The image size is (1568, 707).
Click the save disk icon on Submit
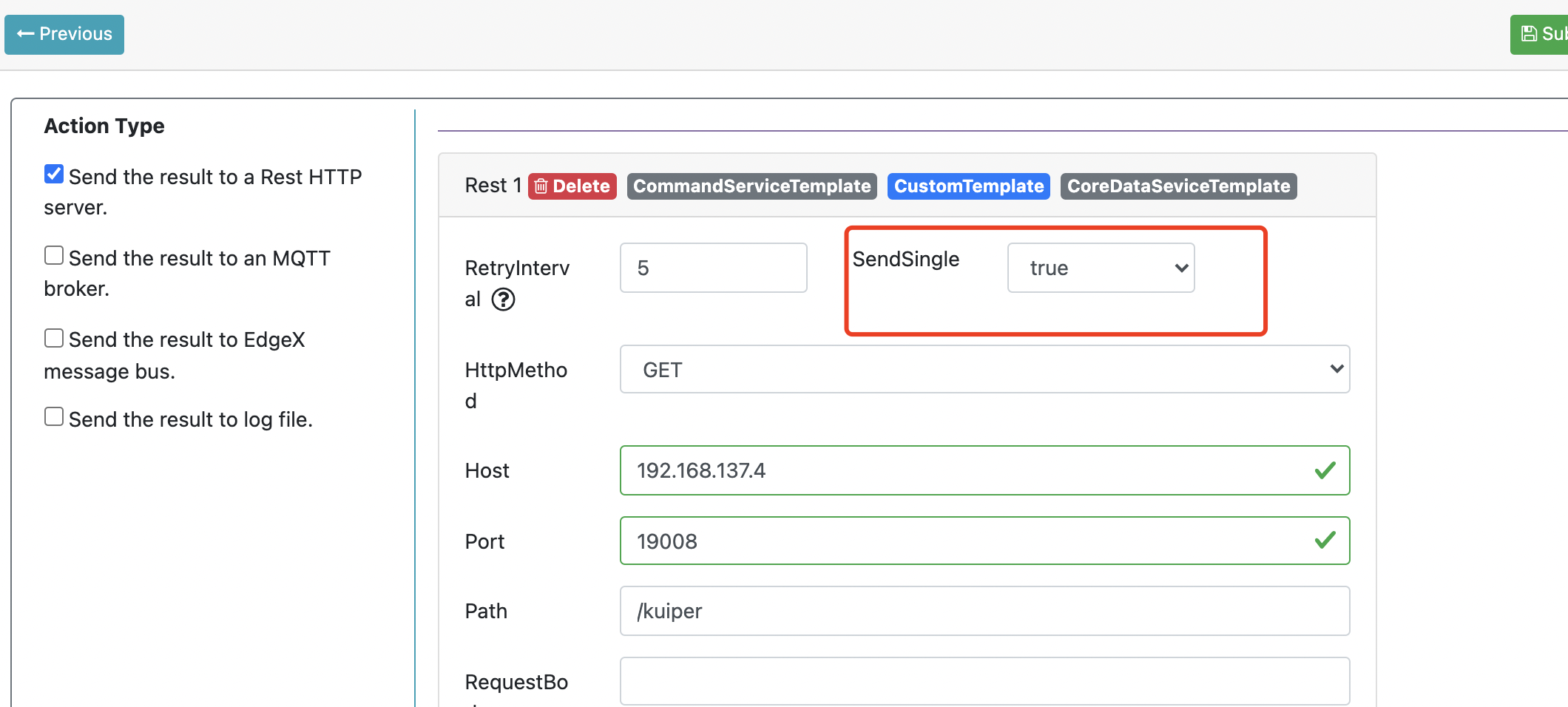tap(1530, 33)
